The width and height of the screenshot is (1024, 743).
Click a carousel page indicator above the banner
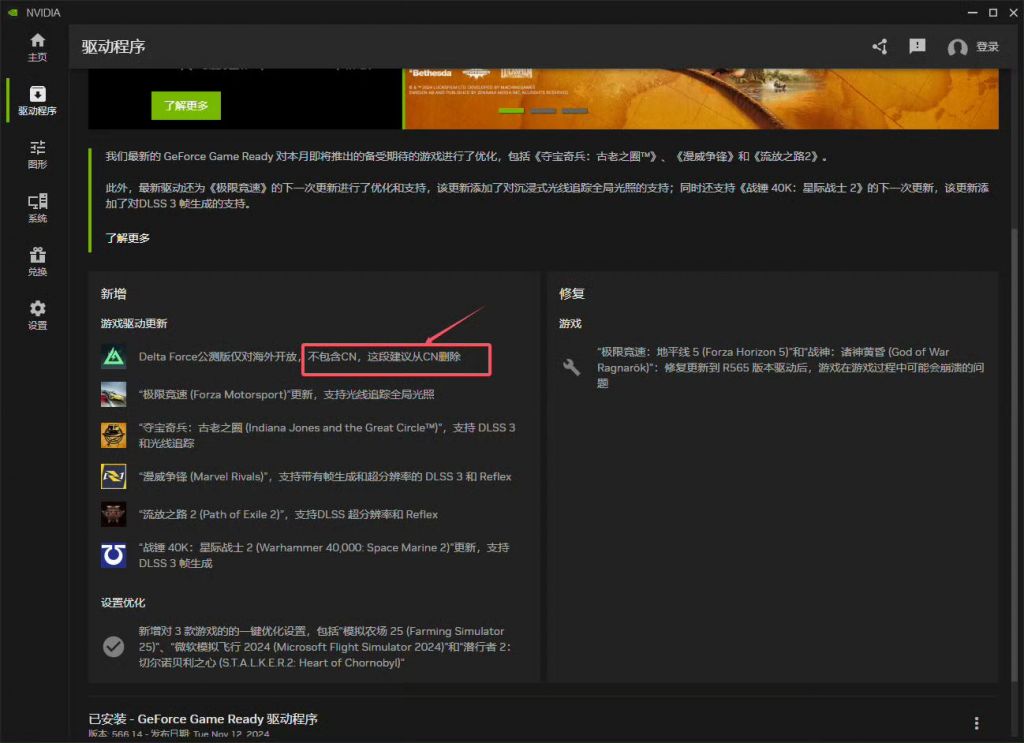tap(545, 111)
